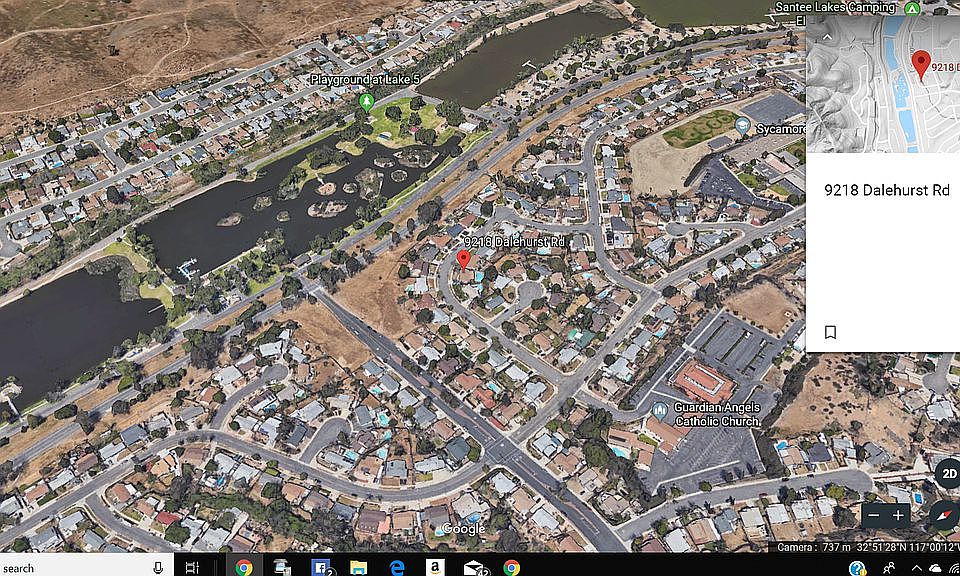
Task: Open the Get Help tray icon
Action: coord(858,568)
